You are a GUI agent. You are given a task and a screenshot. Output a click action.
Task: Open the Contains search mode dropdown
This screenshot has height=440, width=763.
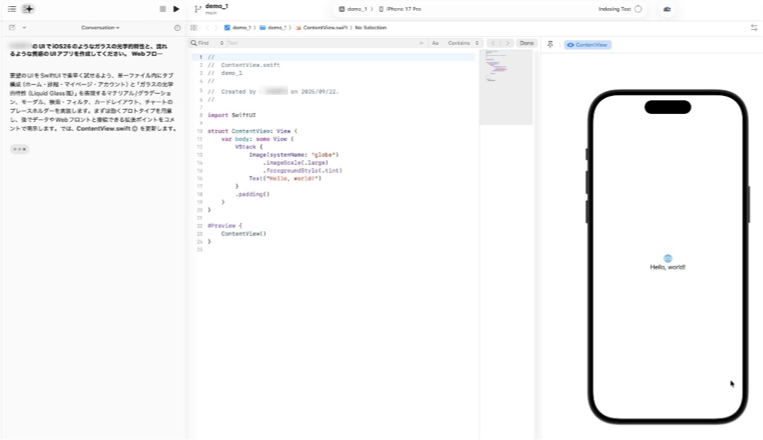point(461,44)
